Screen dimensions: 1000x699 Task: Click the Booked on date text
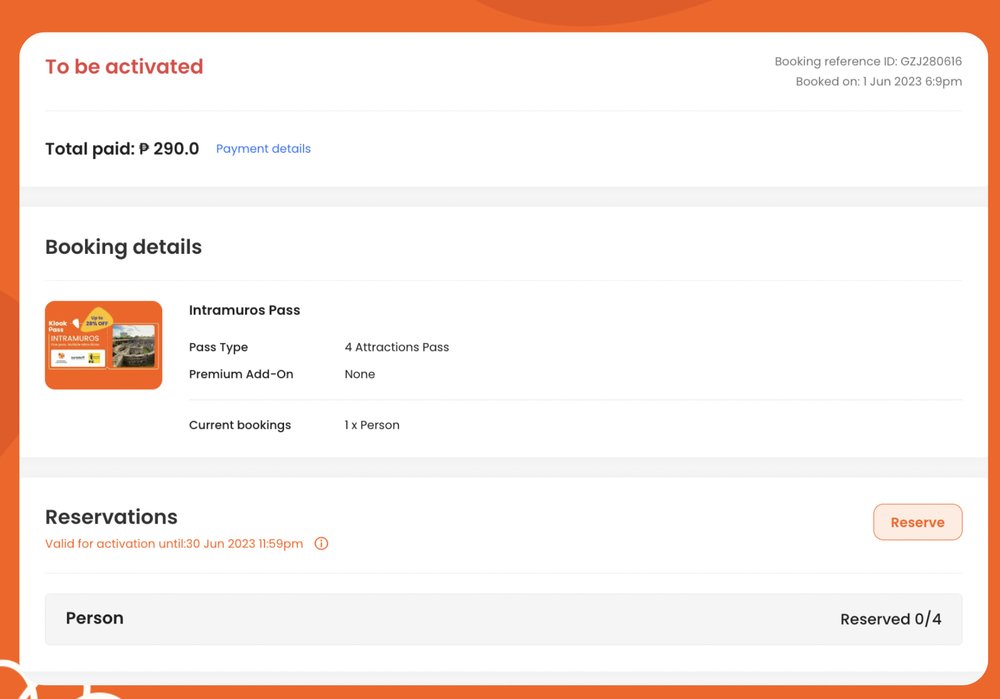point(878,82)
